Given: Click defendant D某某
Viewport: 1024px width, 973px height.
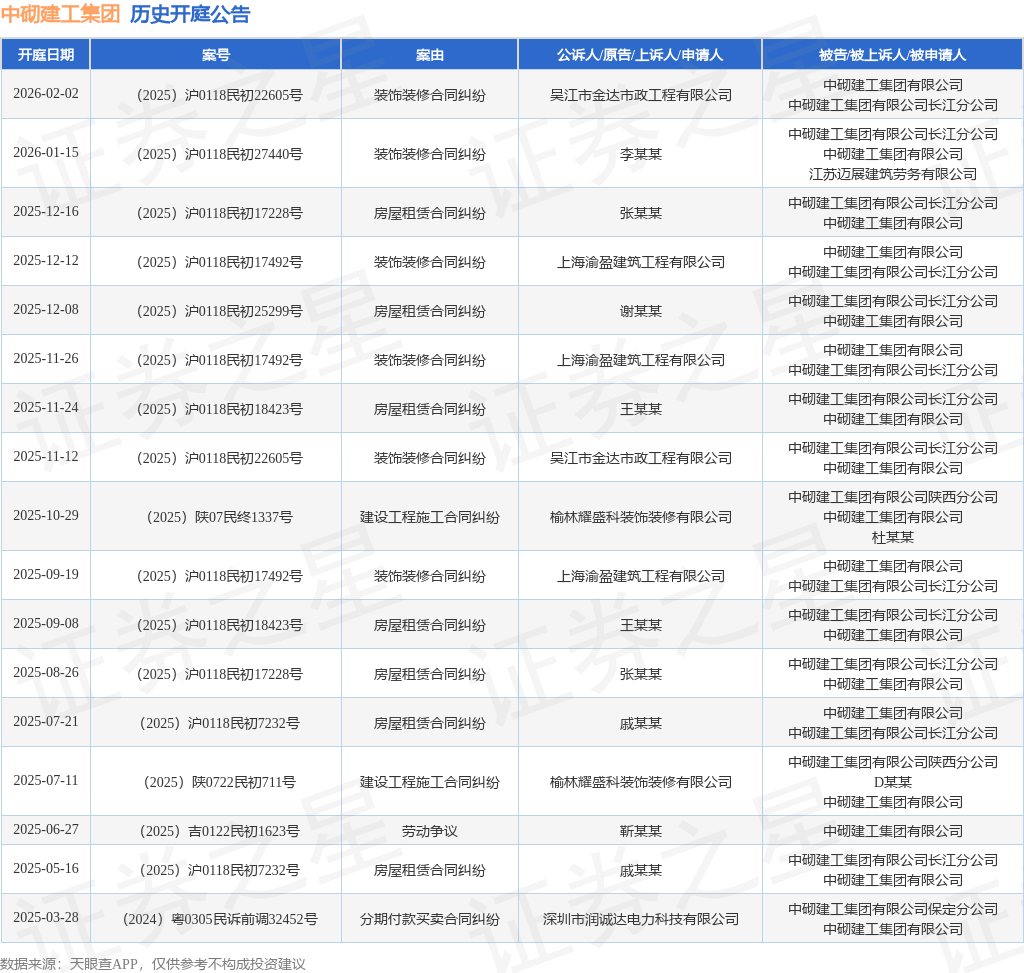Looking at the screenshot, I should pos(893,782).
